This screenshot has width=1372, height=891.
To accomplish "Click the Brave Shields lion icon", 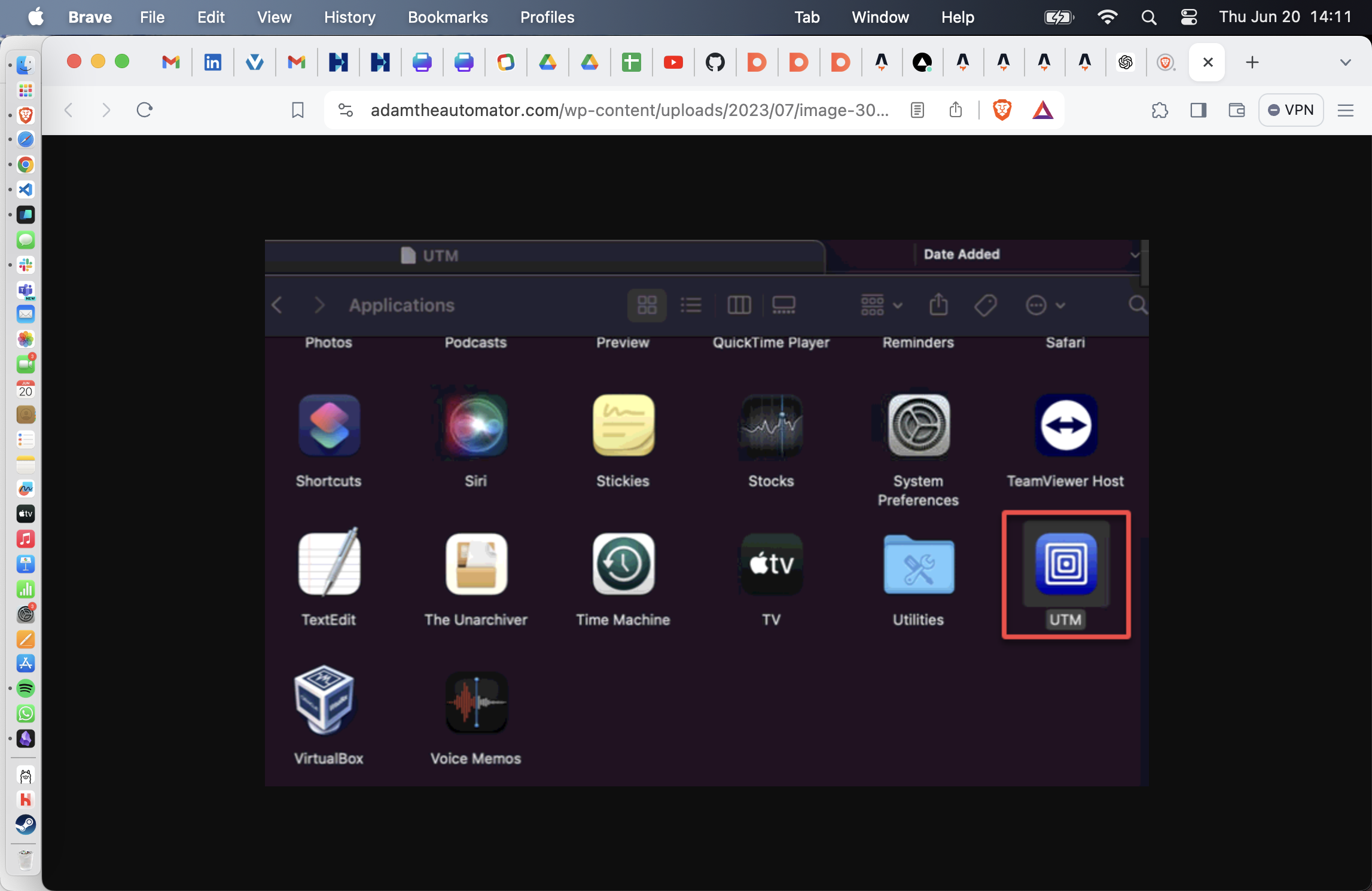I will [x=1002, y=110].
